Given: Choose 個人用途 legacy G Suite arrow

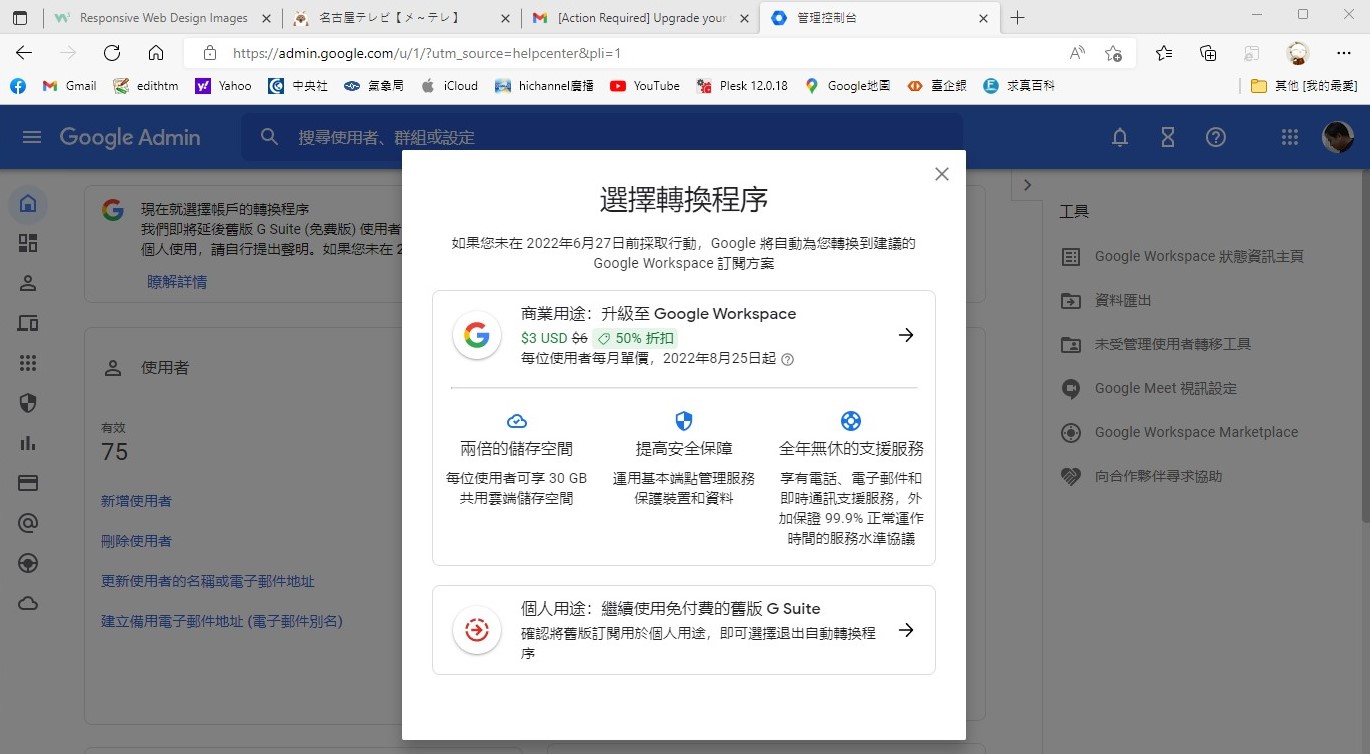Looking at the screenshot, I should pyautogui.click(x=906, y=630).
